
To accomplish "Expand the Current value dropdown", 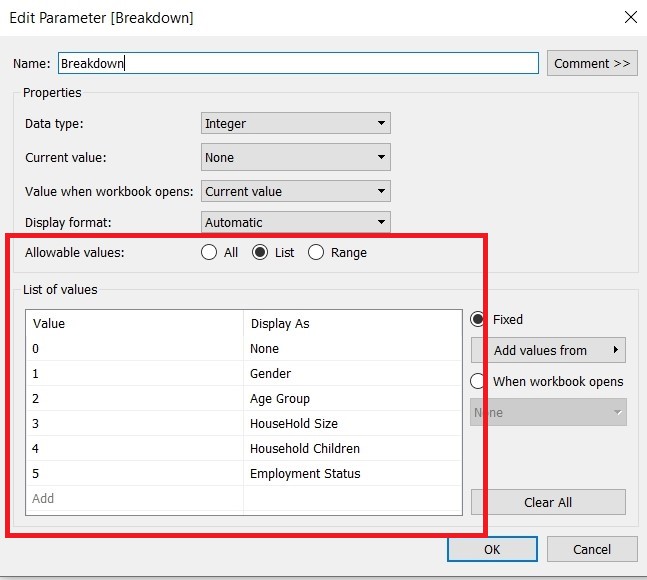I will (295, 157).
